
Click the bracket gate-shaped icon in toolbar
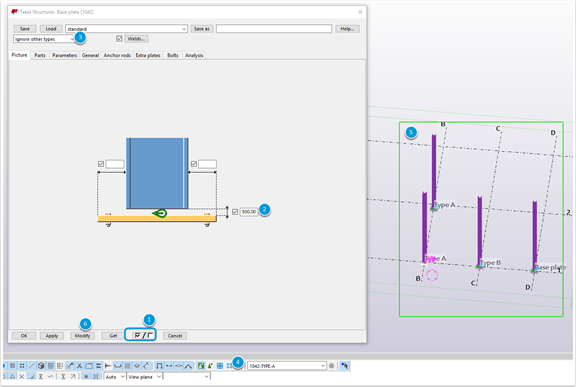coord(159,366)
